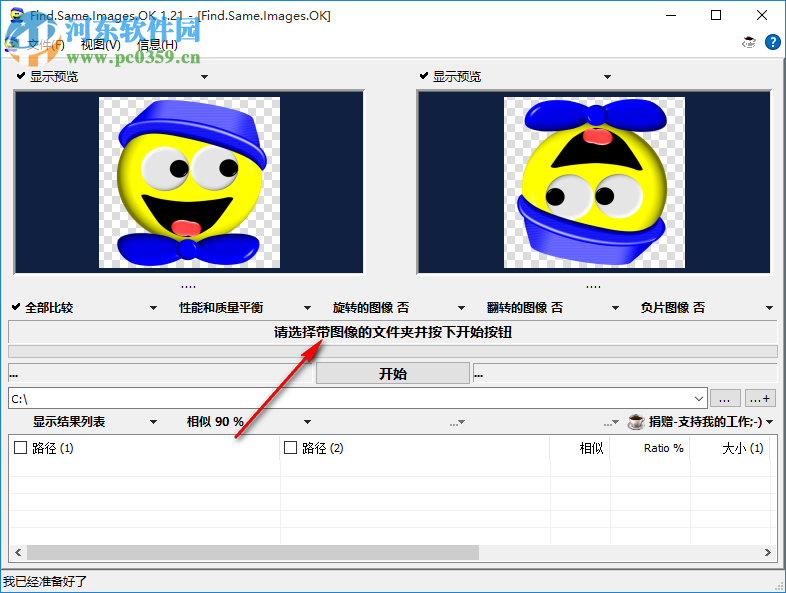Click the progress bar below the banner
This screenshot has height=593, width=786.
coord(392,351)
